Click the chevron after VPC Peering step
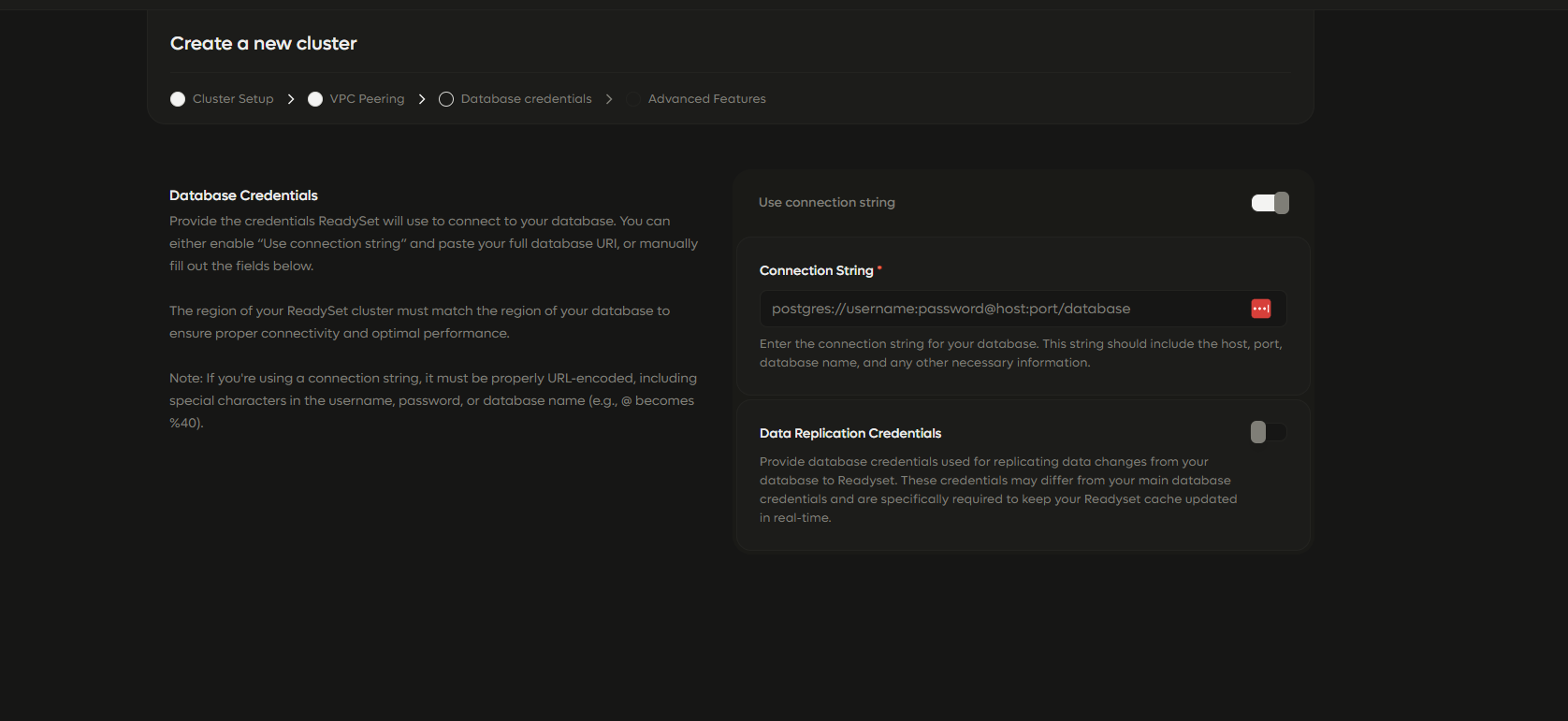This screenshot has height=721, width=1568. 422,99
